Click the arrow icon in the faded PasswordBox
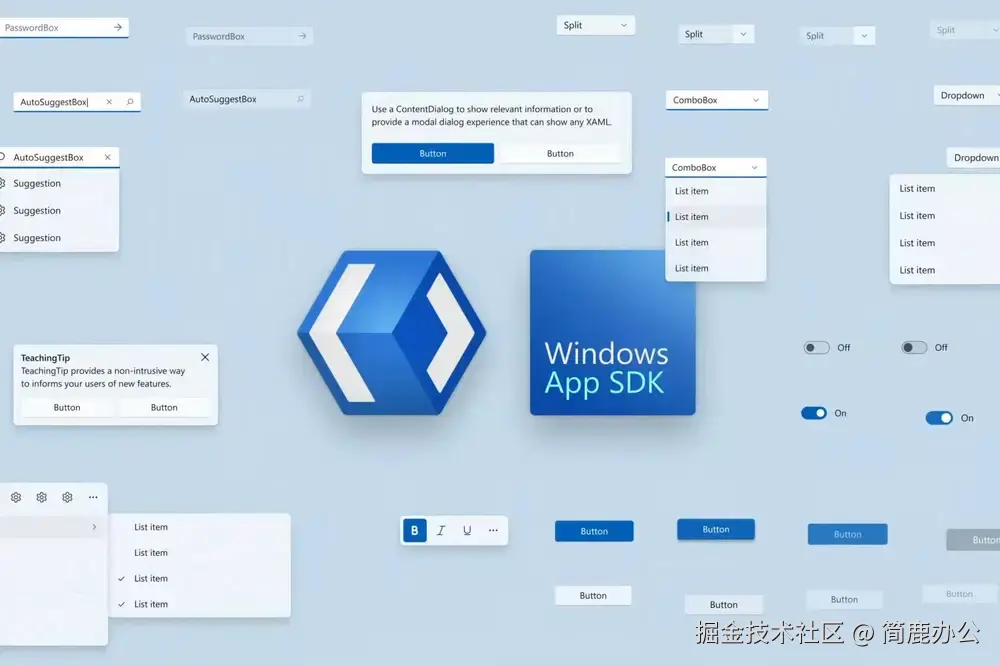This screenshot has height=666, width=1000. (x=302, y=36)
